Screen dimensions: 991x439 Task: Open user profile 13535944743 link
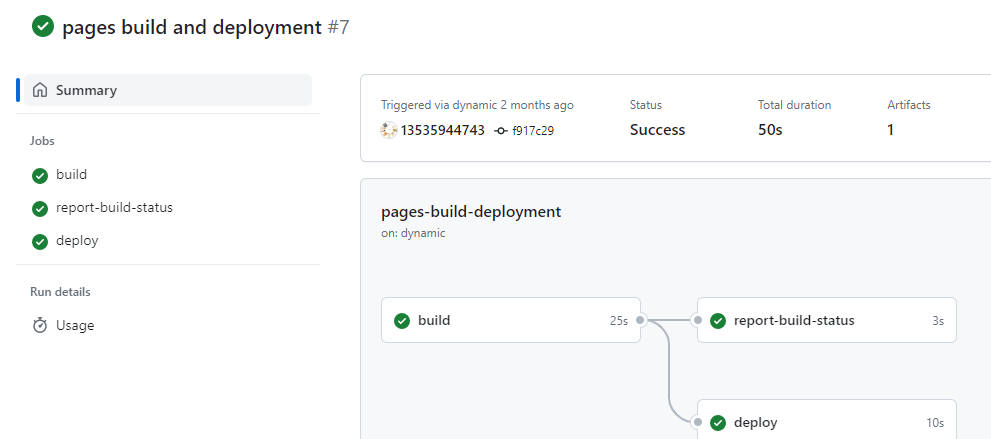pos(442,130)
